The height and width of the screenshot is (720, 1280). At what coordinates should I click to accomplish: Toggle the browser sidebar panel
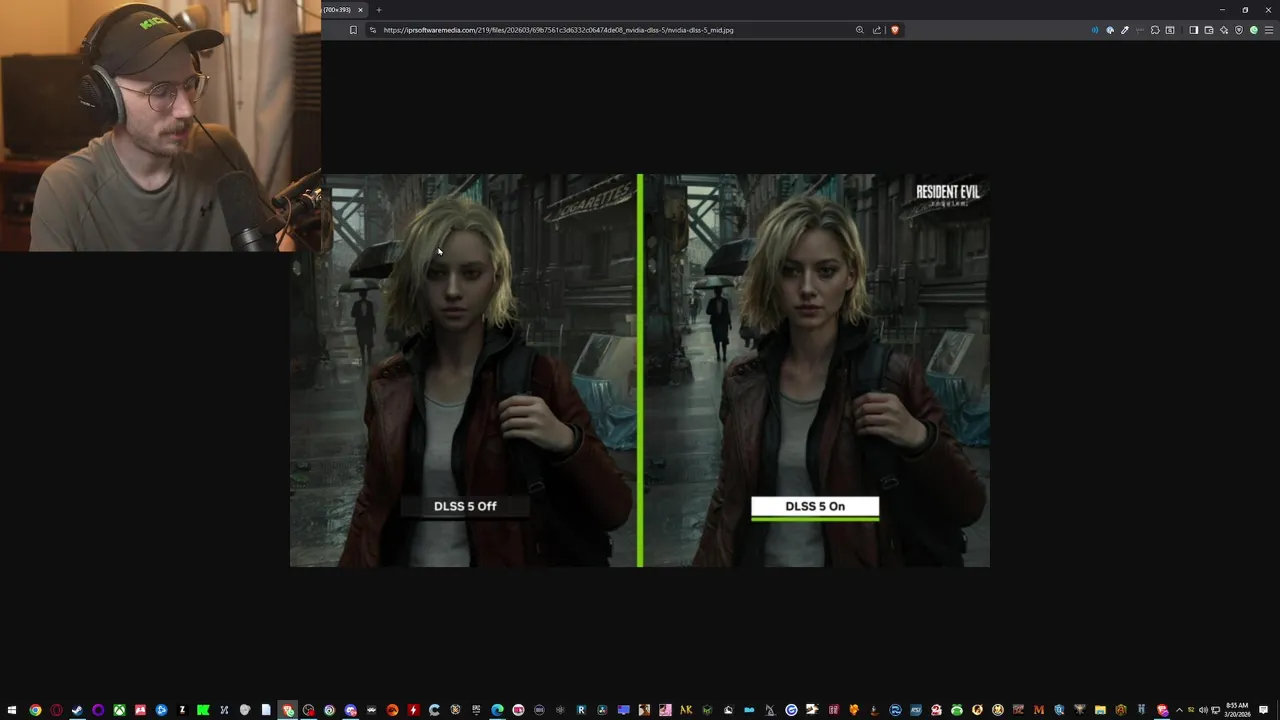click(1193, 30)
